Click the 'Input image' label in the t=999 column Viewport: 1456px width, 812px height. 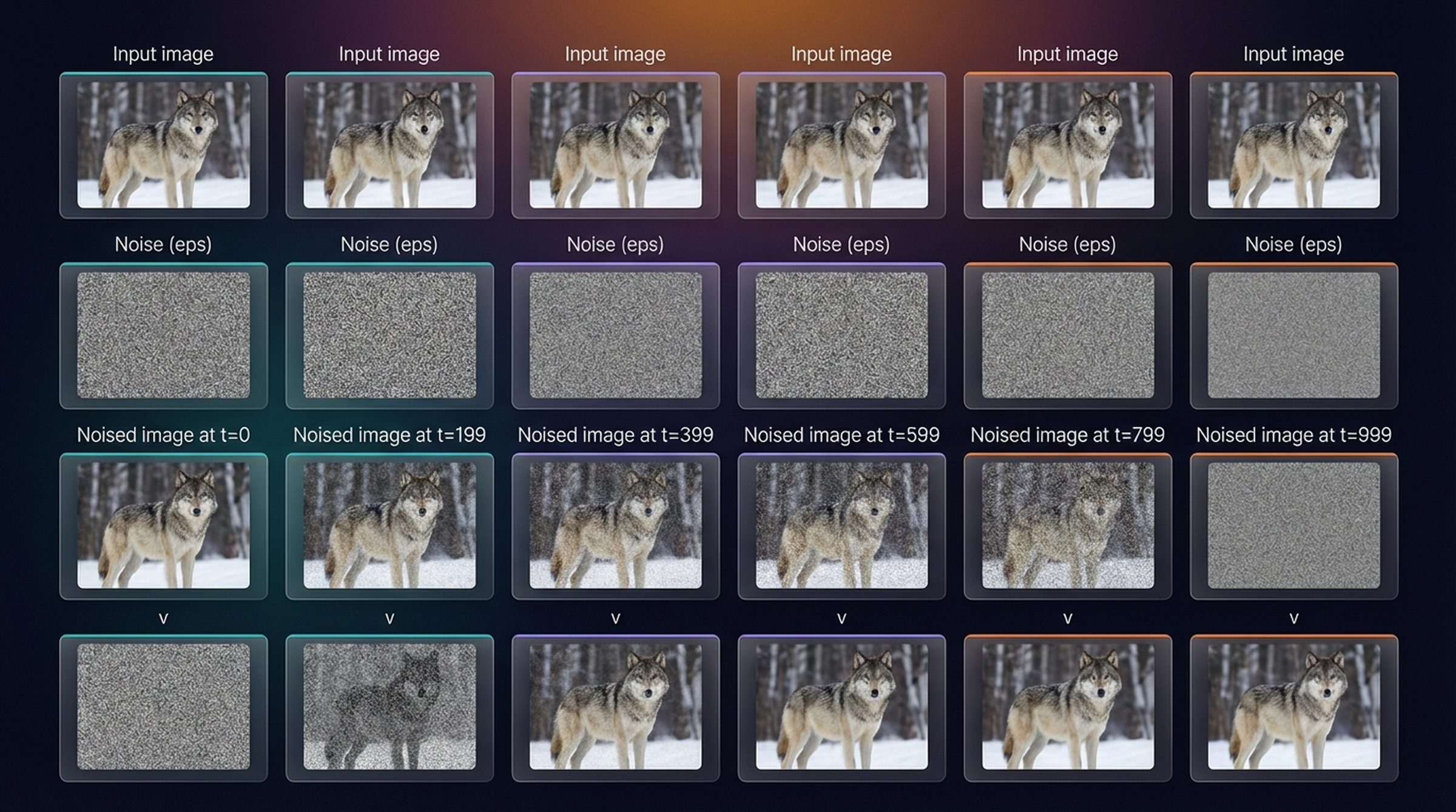tap(1293, 55)
